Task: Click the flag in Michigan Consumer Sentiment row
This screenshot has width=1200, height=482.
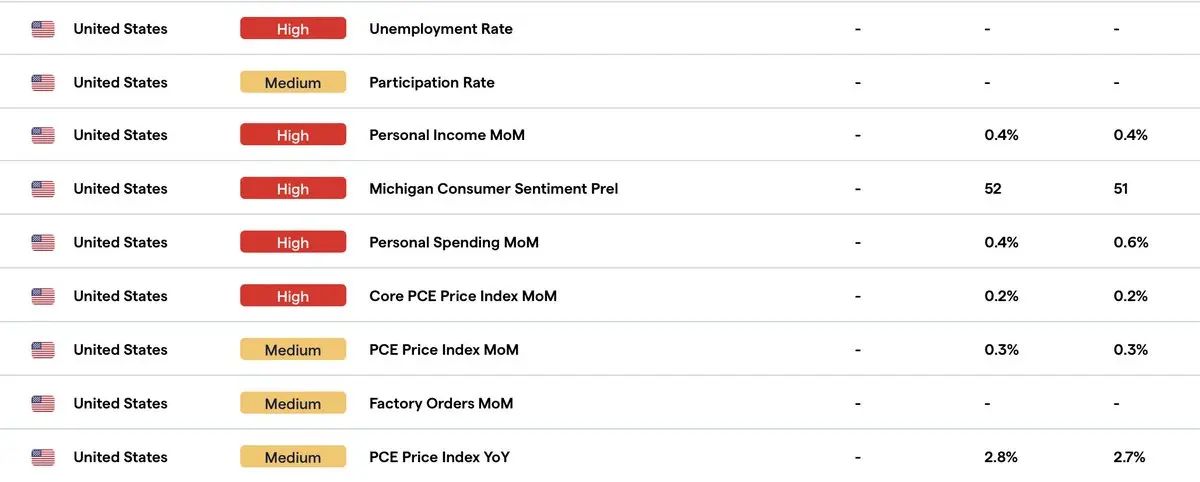Action: (43, 189)
